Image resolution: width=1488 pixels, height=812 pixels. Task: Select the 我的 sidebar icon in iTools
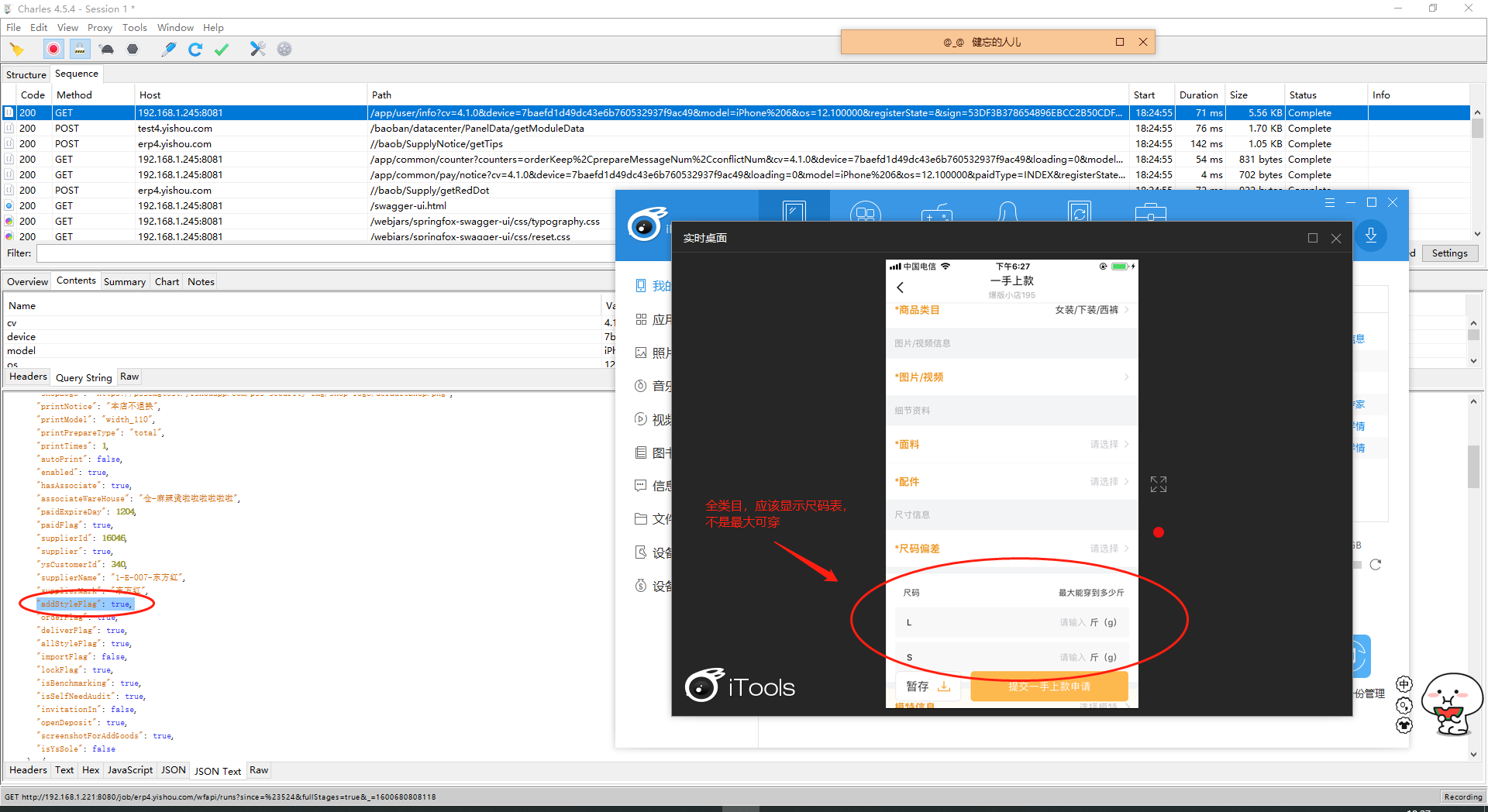(x=641, y=286)
